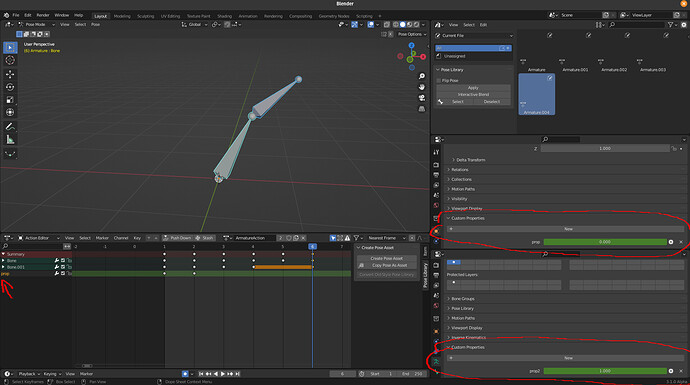The height and width of the screenshot is (385, 690).
Task: Toggle Bone.001 channel mute checkbox
Action: click(63, 267)
